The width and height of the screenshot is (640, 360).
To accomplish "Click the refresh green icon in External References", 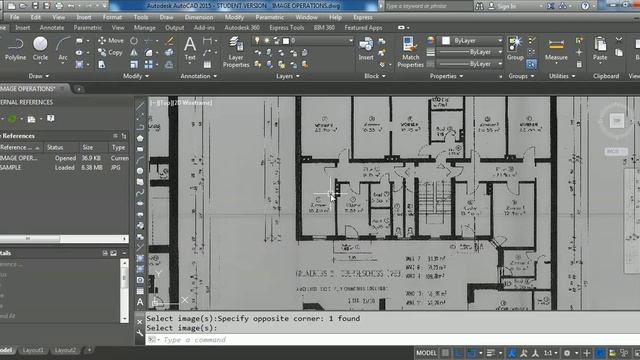I will point(12,119).
